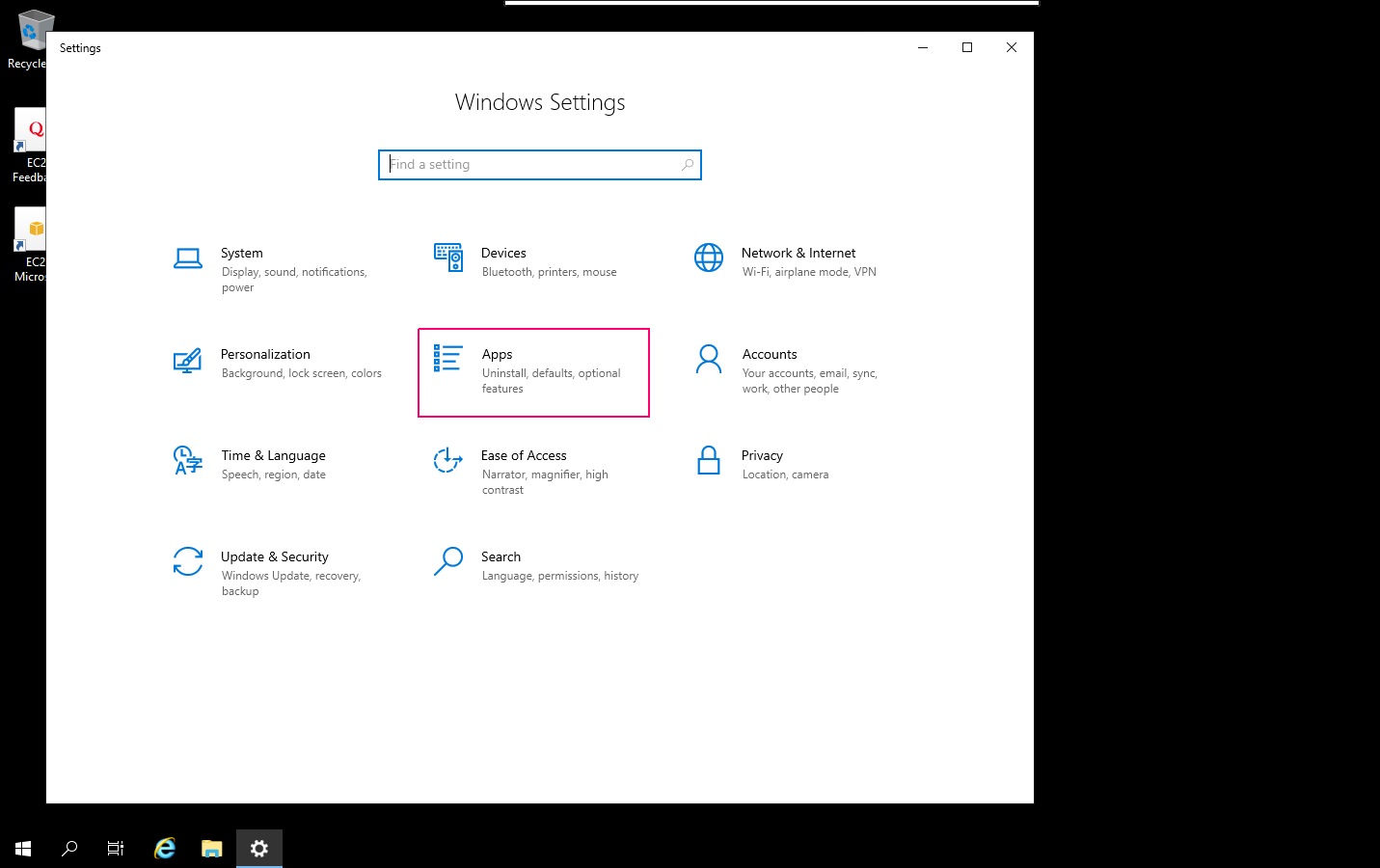Click 'Language, permissions, history' description

pyautogui.click(x=560, y=576)
